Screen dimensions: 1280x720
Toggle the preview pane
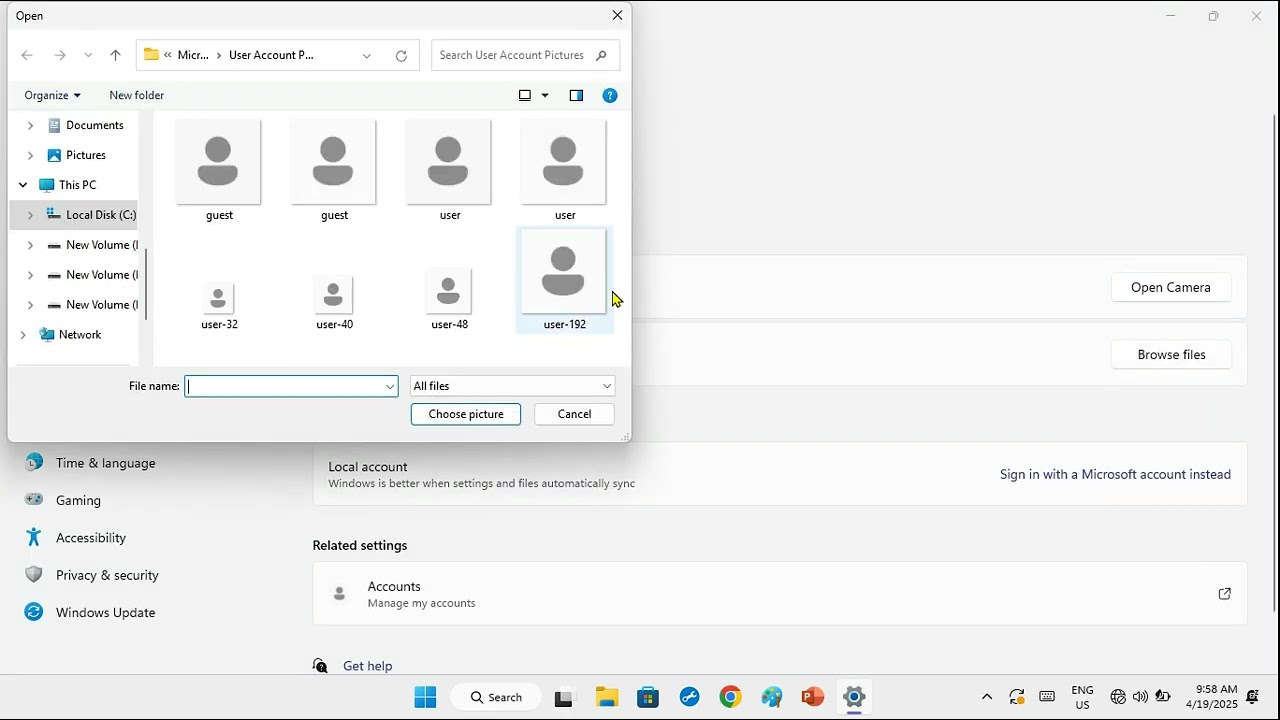tap(576, 95)
